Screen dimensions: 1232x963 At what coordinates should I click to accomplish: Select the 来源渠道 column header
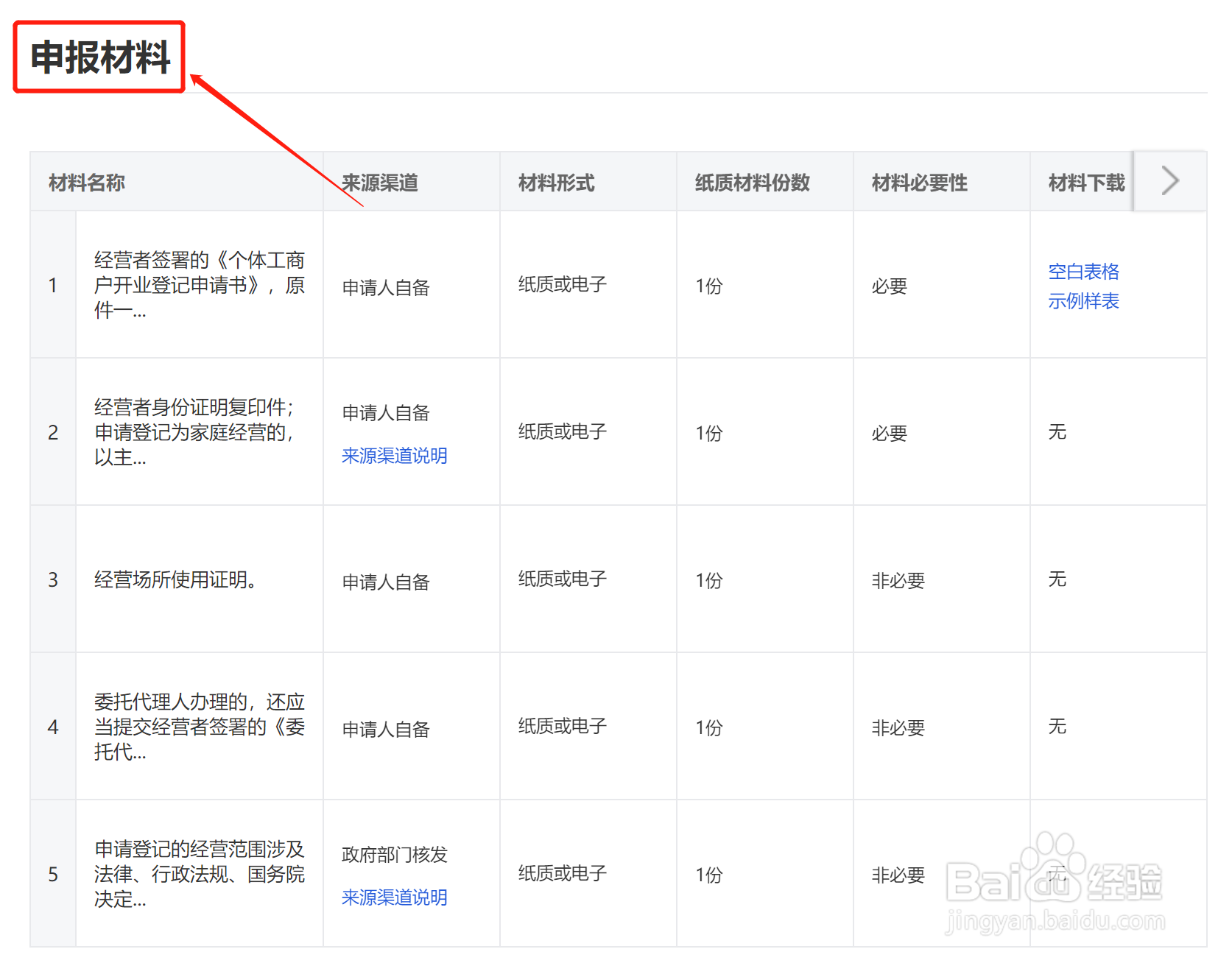[x=379, y=183]
